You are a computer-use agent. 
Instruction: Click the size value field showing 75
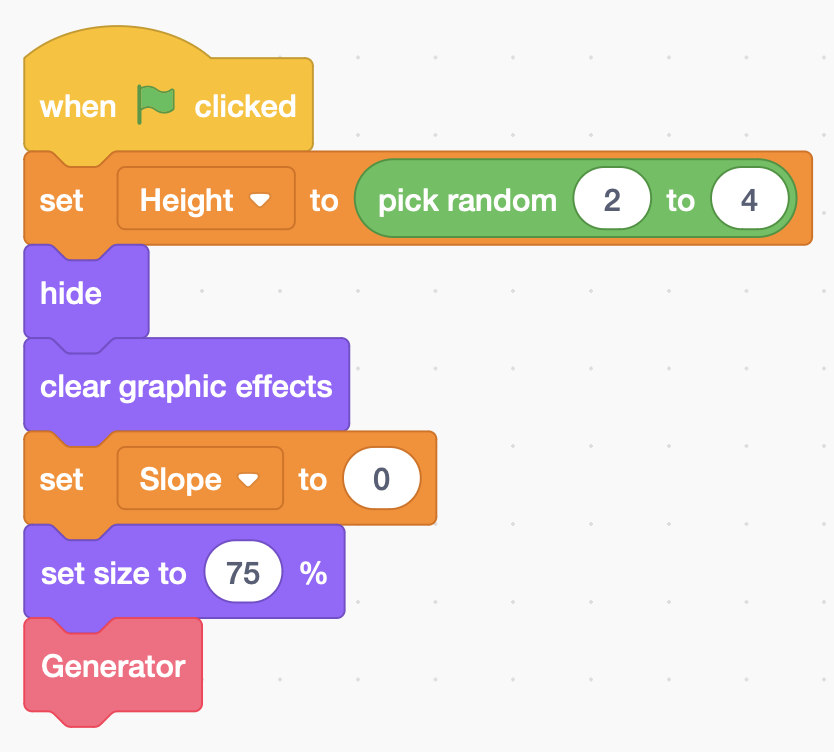pos(243,573)
